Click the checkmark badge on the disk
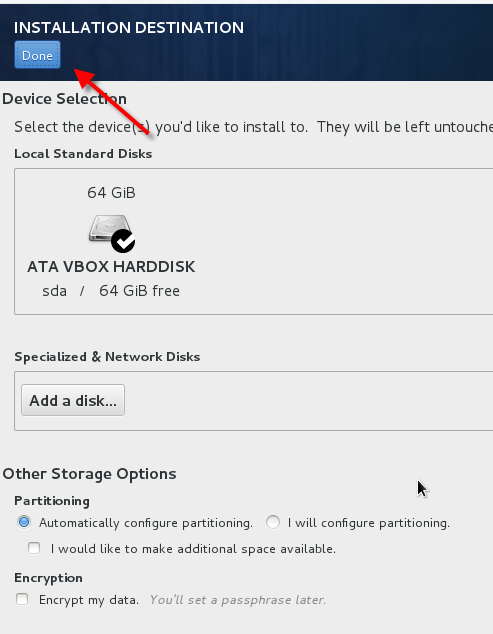The height and width of the screenshot is (634, 493). 123,241
